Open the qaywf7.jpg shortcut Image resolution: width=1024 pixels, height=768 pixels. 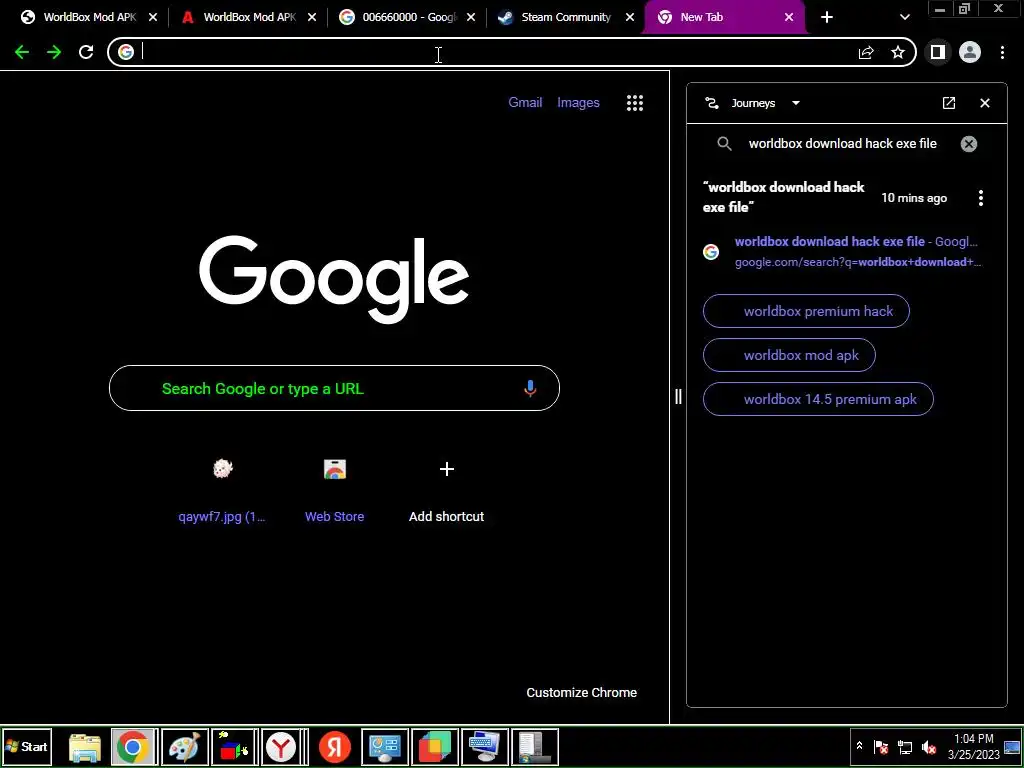223,490
